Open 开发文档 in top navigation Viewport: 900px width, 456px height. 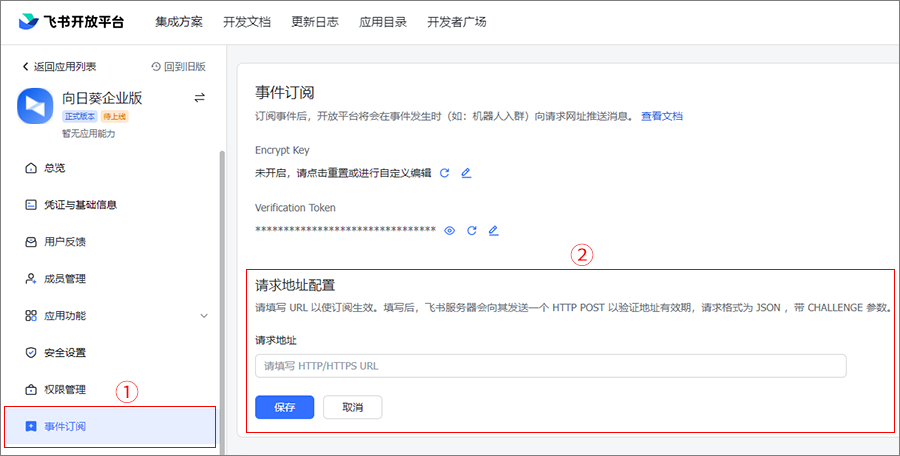pos(247,21)
